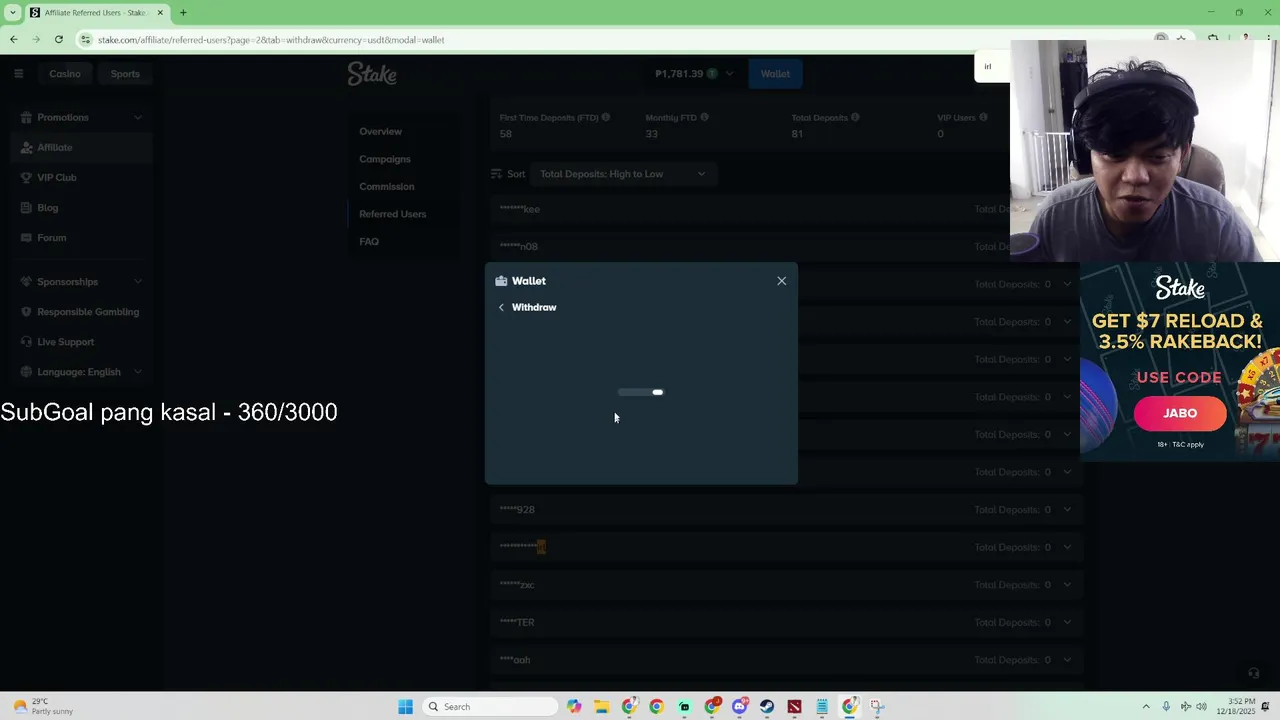Screen dimensions: 1280x720
Task: Click the Language globe icon
Action: tap(27, 371)
